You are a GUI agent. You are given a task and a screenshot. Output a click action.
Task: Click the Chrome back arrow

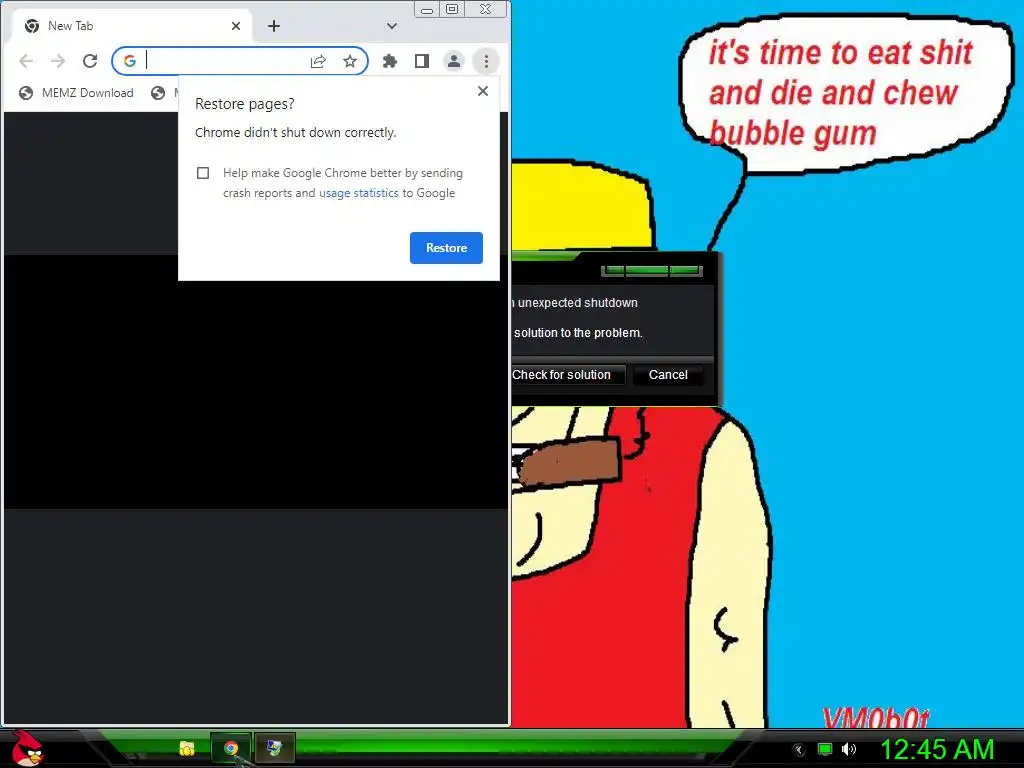[26, 61]
